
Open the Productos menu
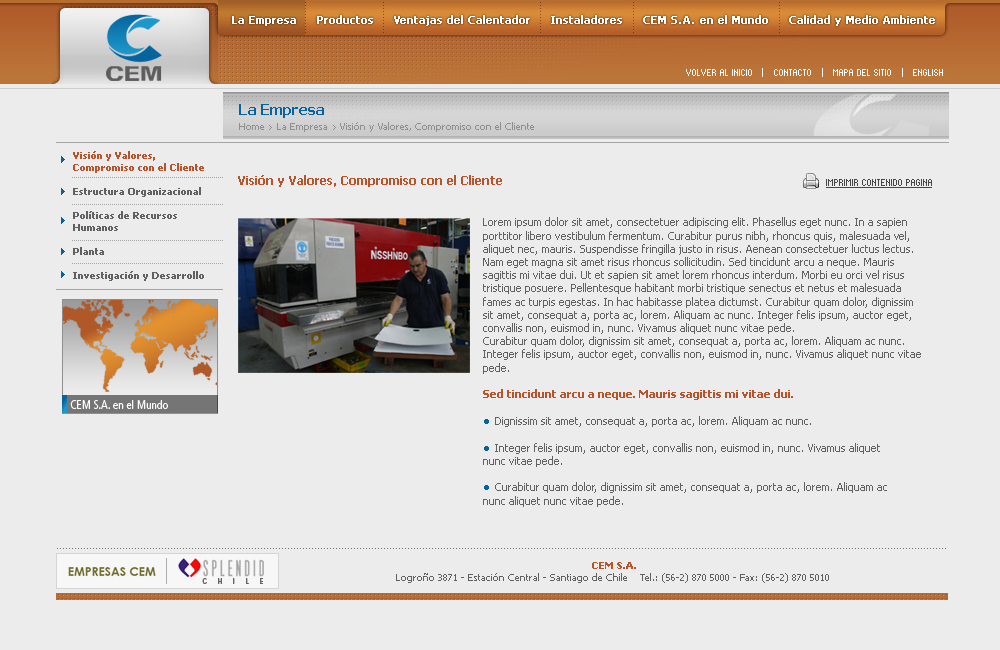345,20
